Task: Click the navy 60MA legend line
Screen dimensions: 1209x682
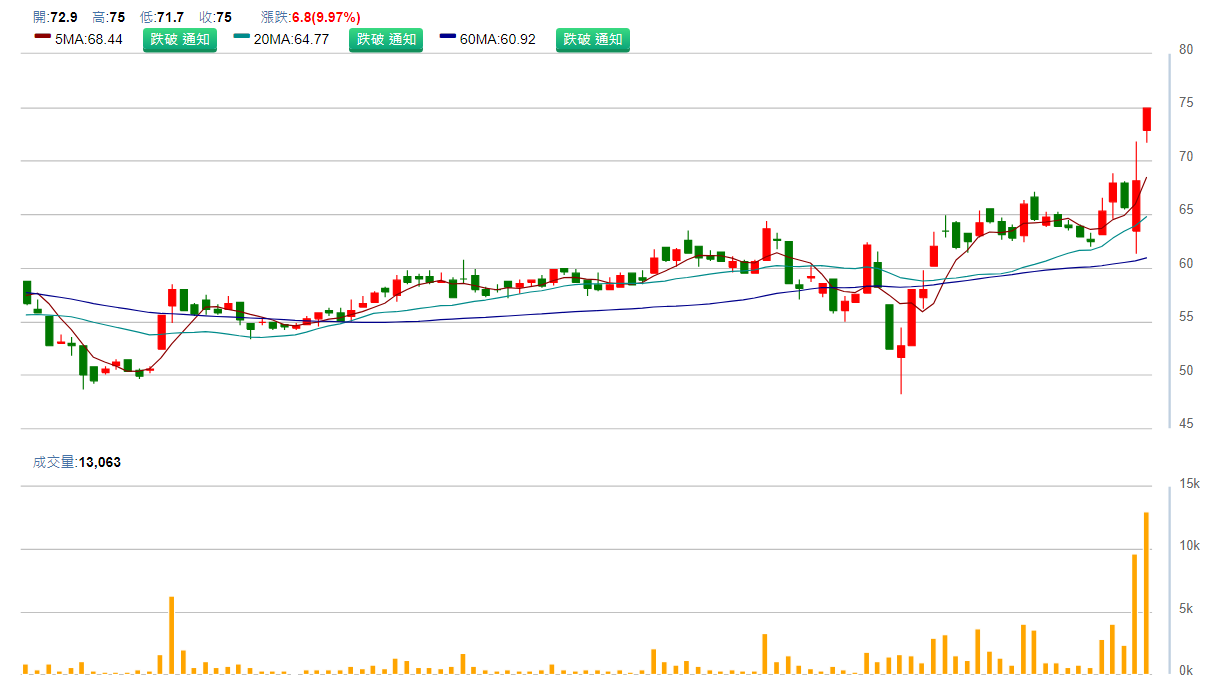Action: click(449, 37)
